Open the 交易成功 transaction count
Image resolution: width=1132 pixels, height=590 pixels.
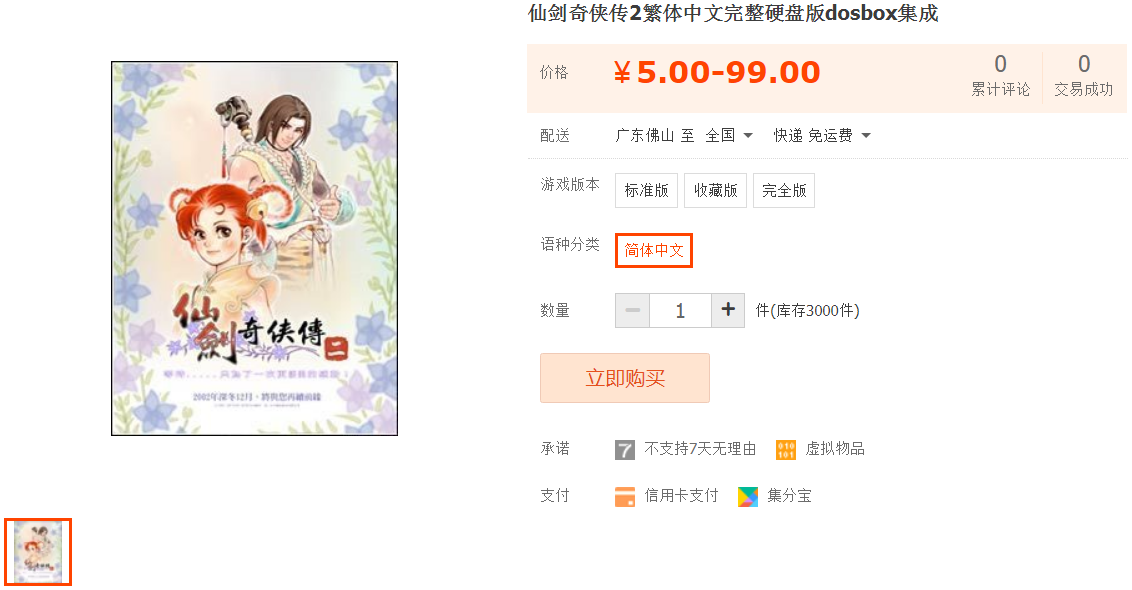coord(1083,76)
